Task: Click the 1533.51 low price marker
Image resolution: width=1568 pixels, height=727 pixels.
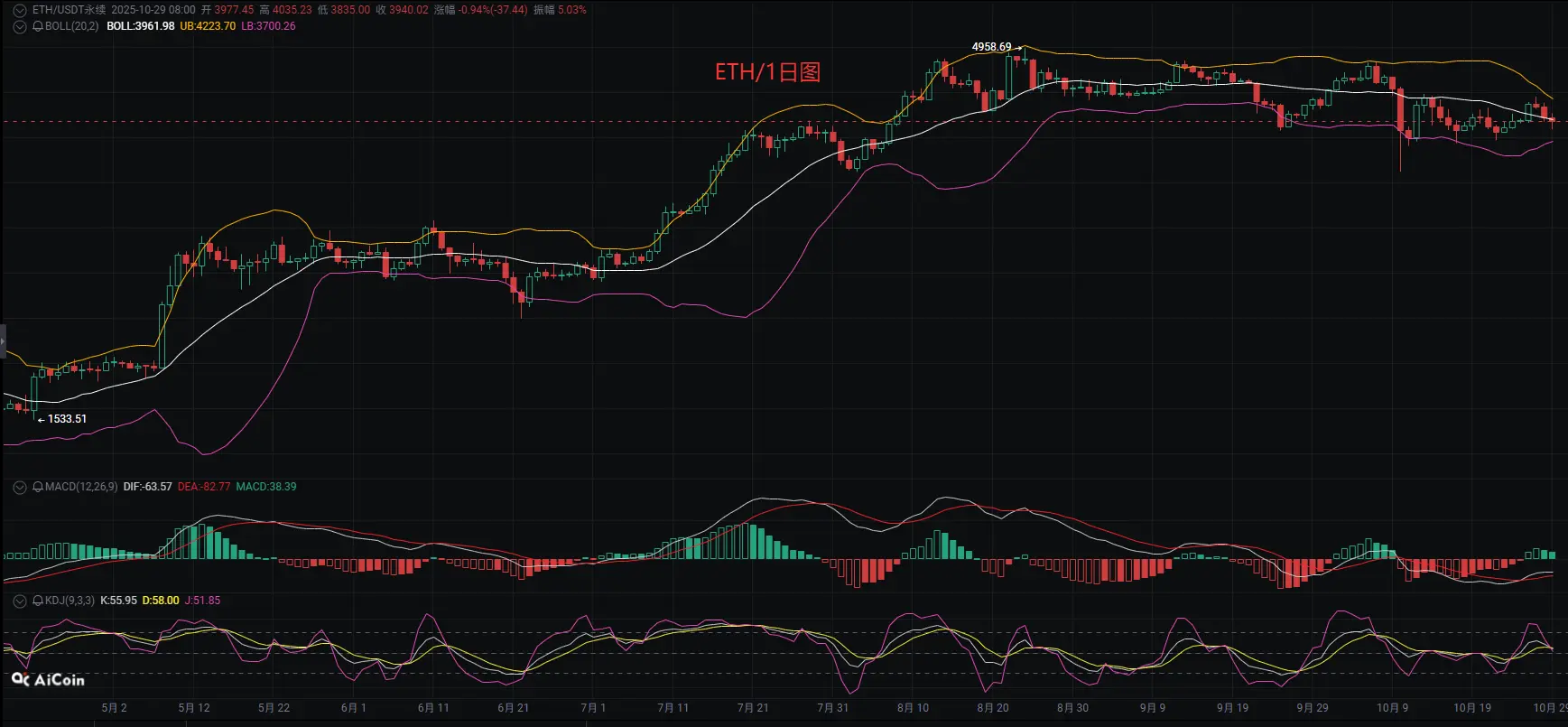Action: click(x=67, y=419)
